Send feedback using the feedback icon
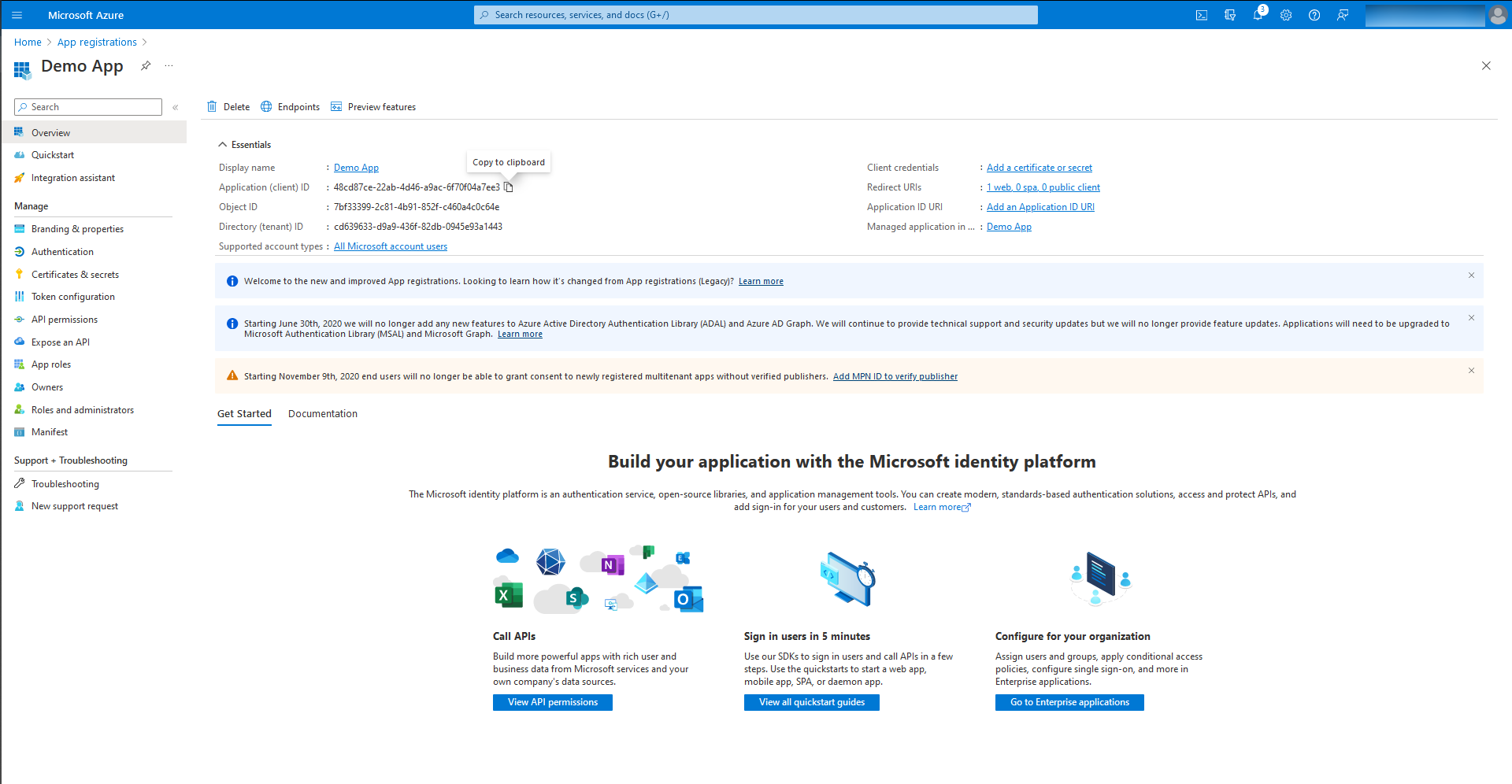Image resolution: width=1512 pixels, height=784 pixels. (x=1343, y=15)
